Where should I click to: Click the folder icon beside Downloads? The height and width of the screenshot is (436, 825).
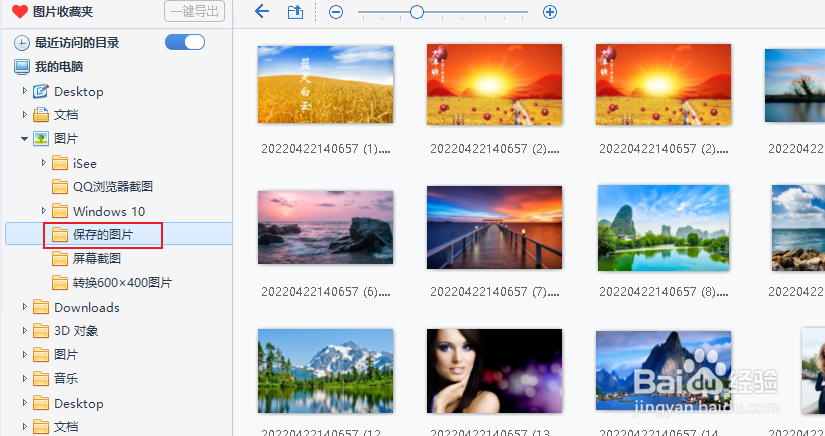41,307
